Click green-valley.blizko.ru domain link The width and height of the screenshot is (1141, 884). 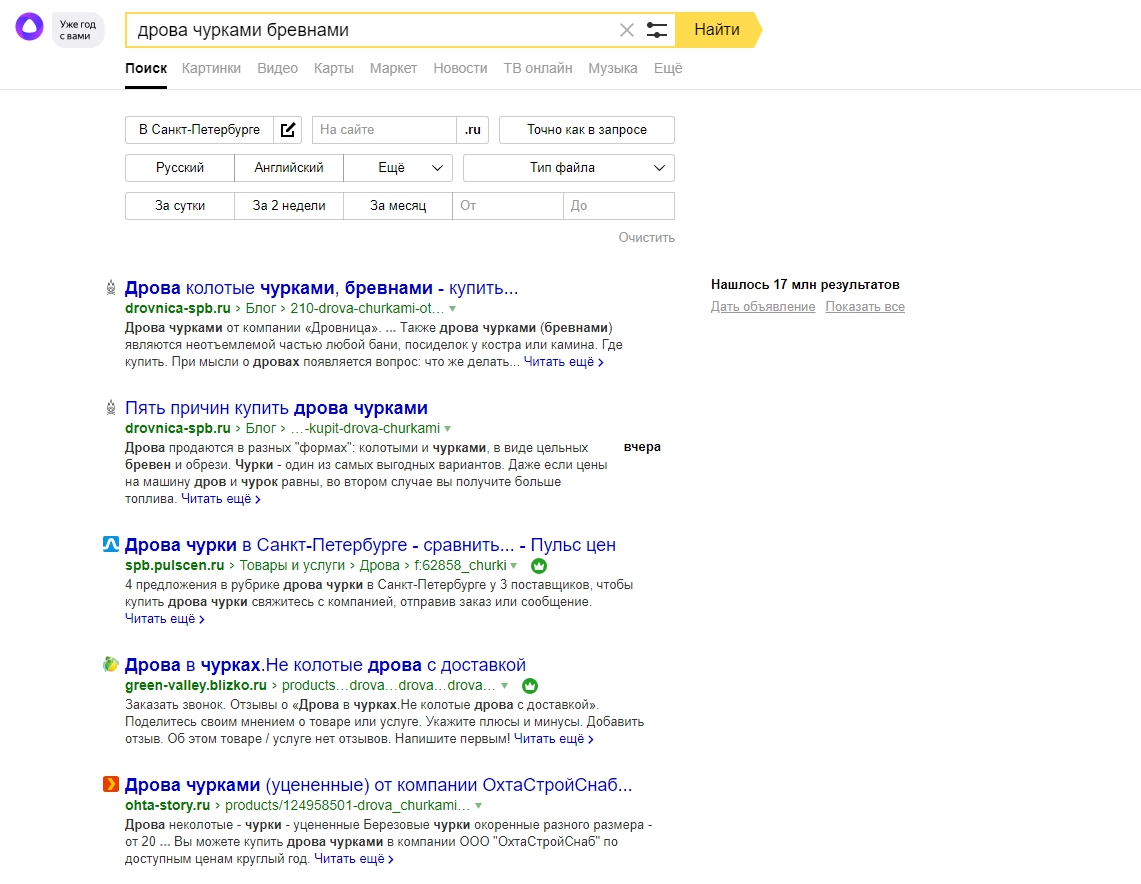[x=196, y=685]
